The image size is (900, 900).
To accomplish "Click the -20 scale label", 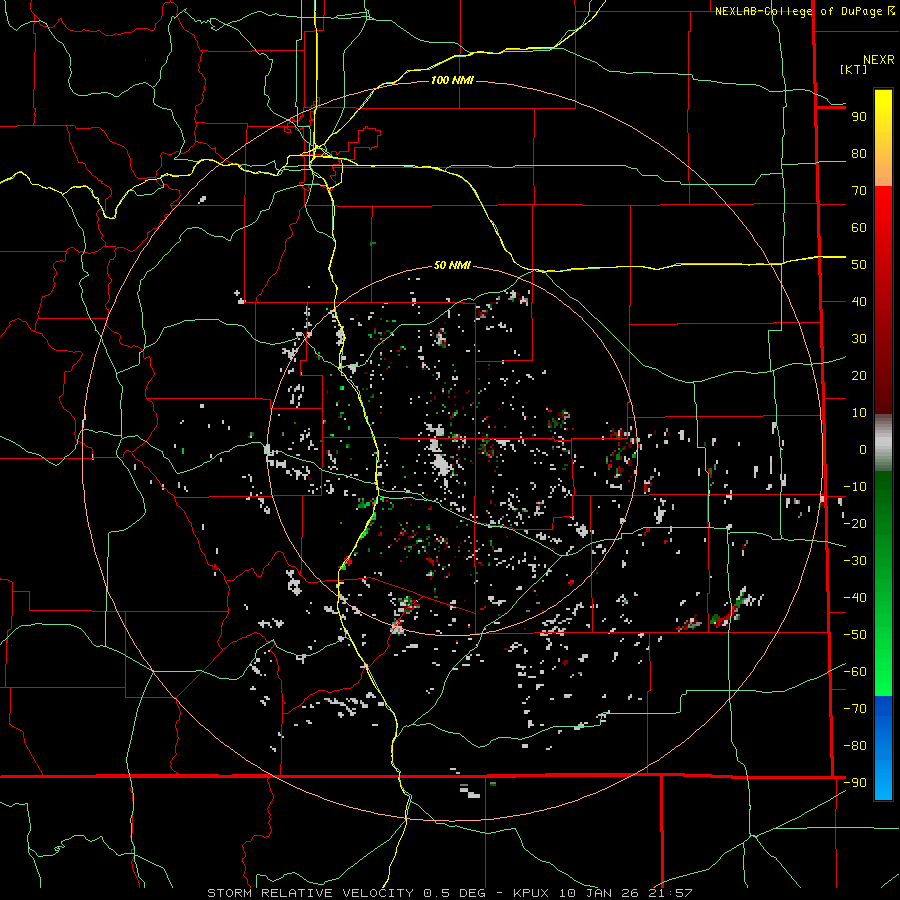I will pyautogui.click(x=855, y=524).
